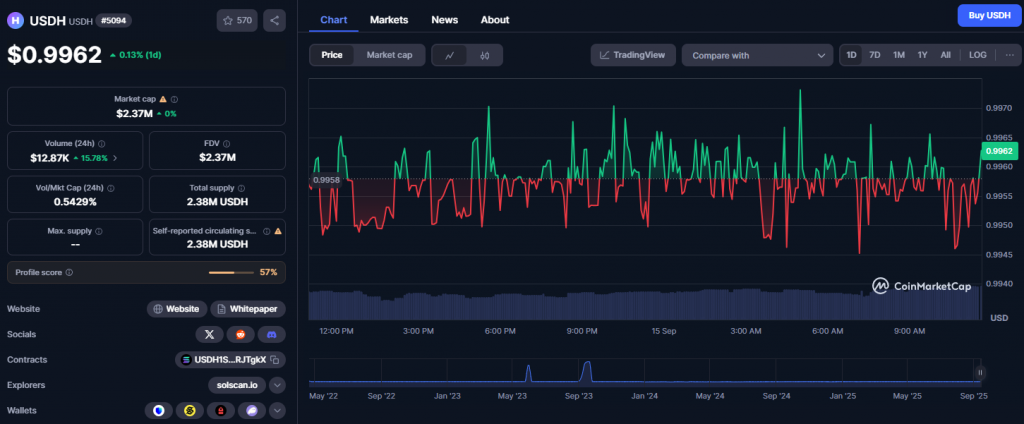Select the Price chart toggle
This screenshot has width=1024, height=424.
point(332,55)
